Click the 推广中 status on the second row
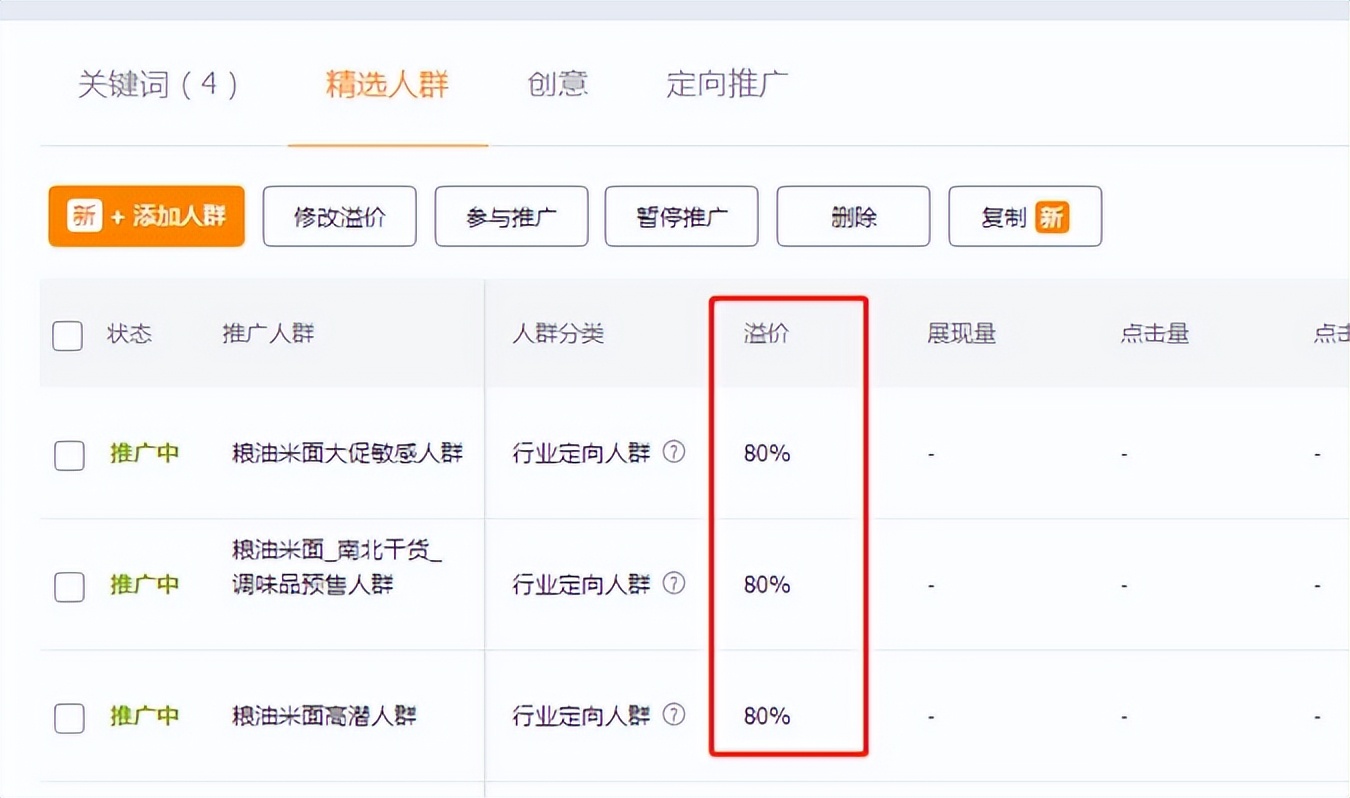The image size is (1350, 798). click(144, 584)
